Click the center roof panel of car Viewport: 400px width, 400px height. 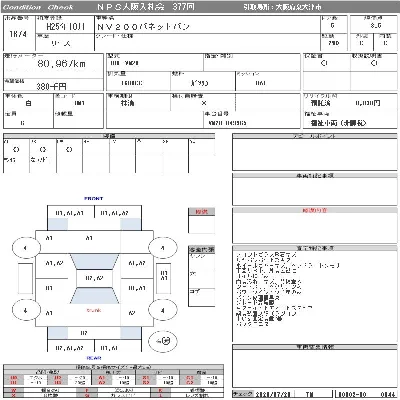coord(94,278)
